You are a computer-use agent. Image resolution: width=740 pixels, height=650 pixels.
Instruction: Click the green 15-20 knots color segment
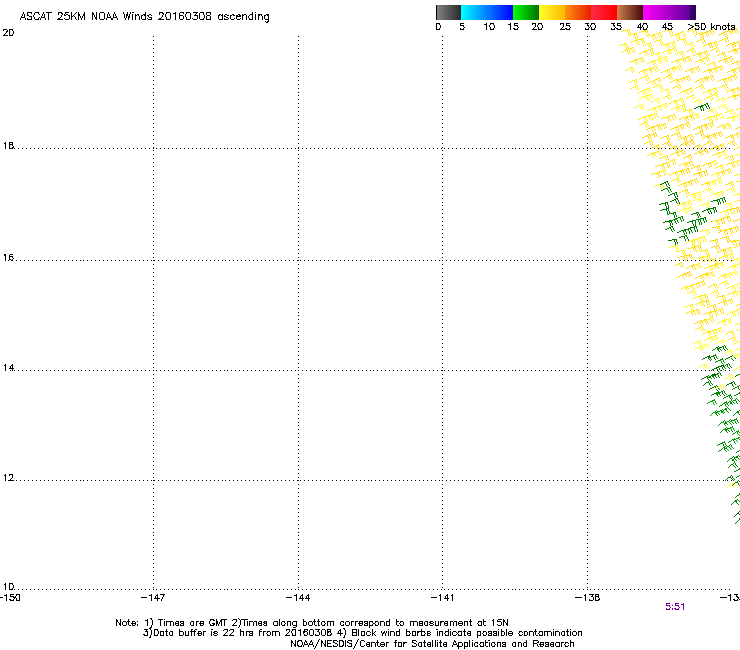526,12
